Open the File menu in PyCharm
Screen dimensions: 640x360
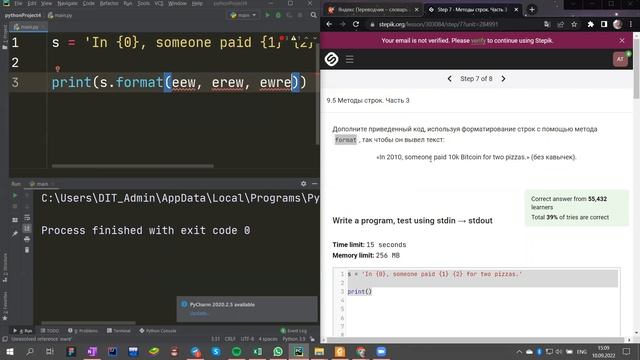point(18,3)
